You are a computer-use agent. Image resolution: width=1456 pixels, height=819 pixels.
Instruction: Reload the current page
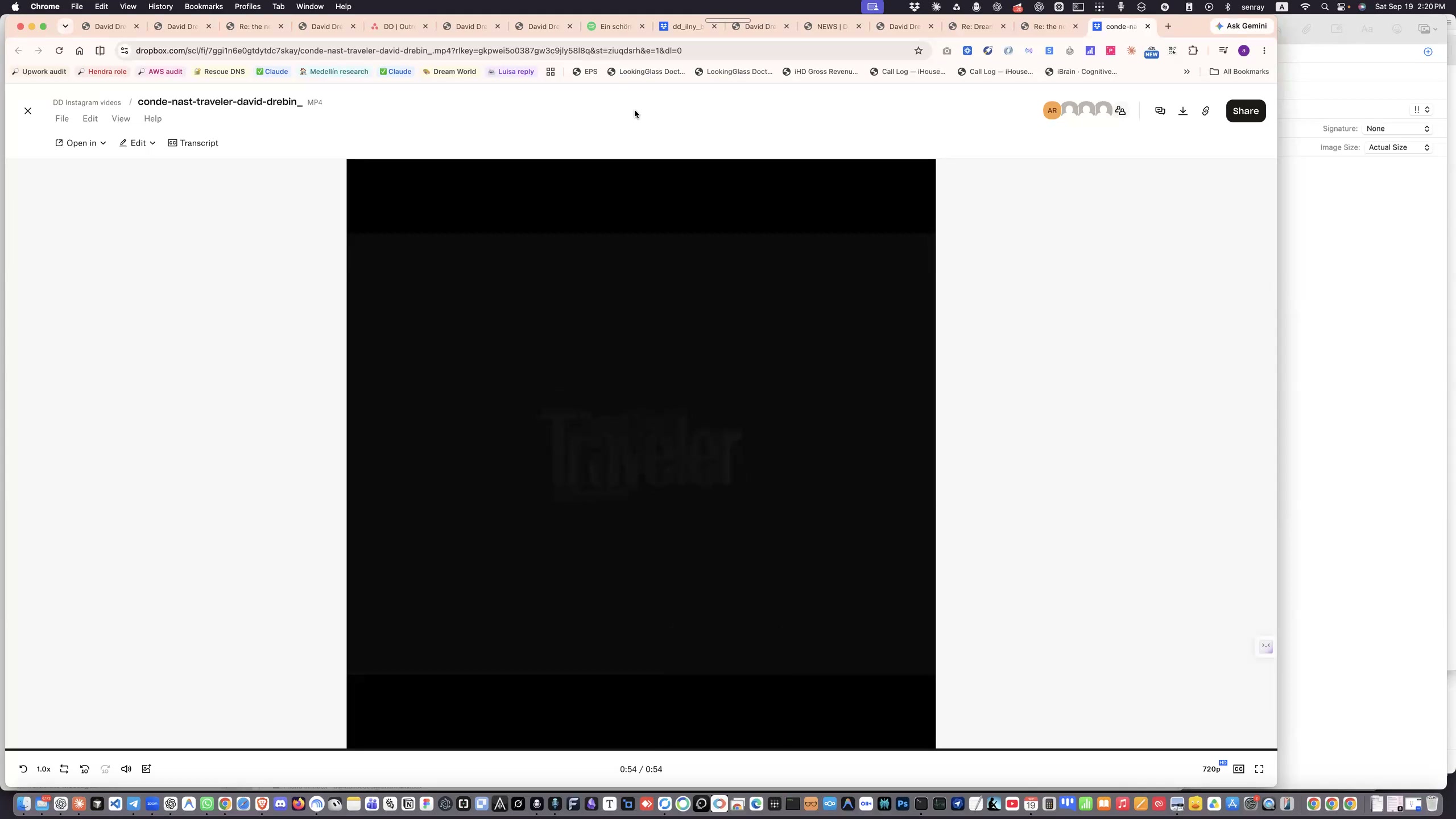[59, 51]
